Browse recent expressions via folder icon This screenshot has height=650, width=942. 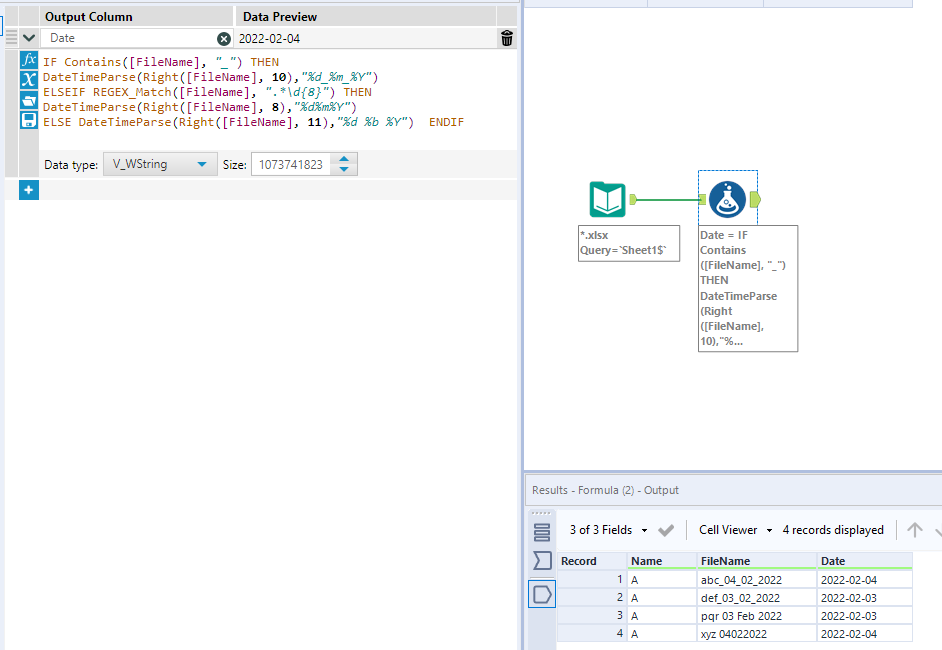coord(28,99)
